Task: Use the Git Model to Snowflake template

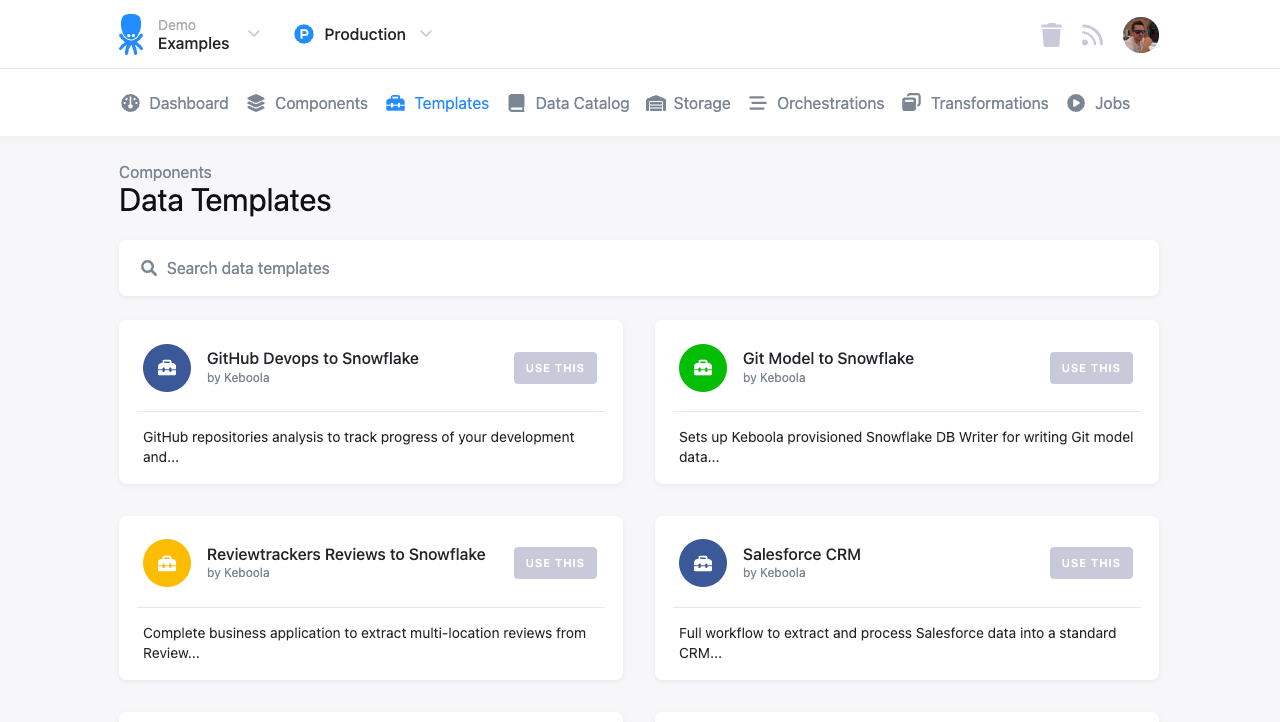Action: (x=1091, y=368)
